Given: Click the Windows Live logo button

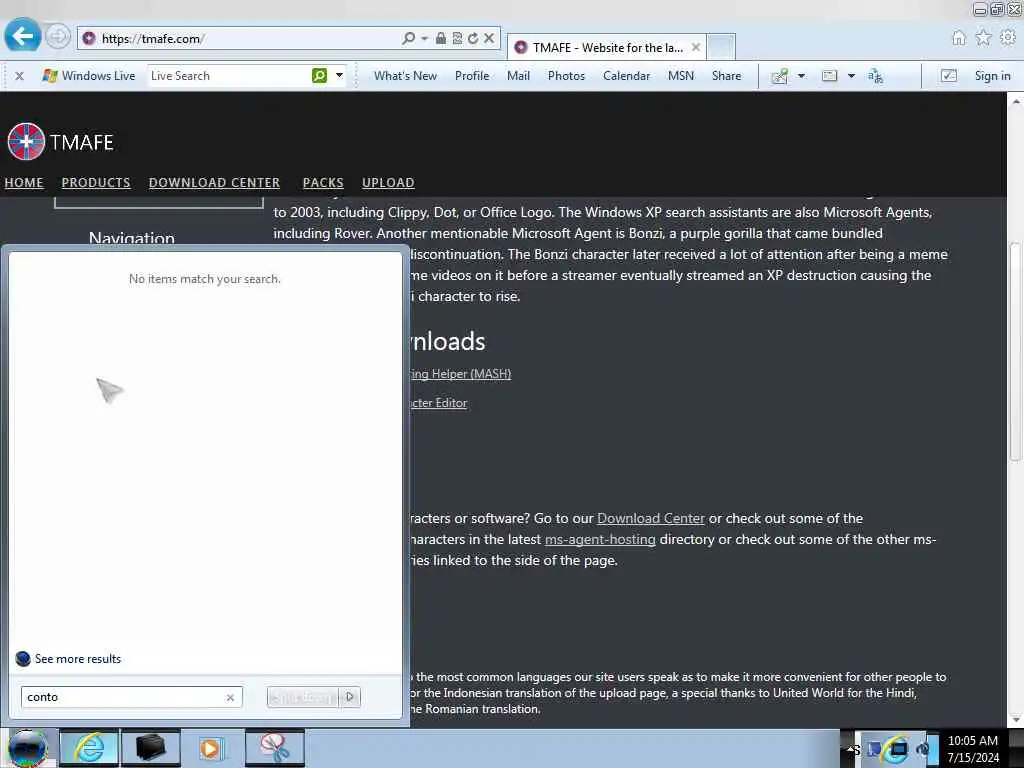Looking at the screenshot, I should [x=89, y=76].
